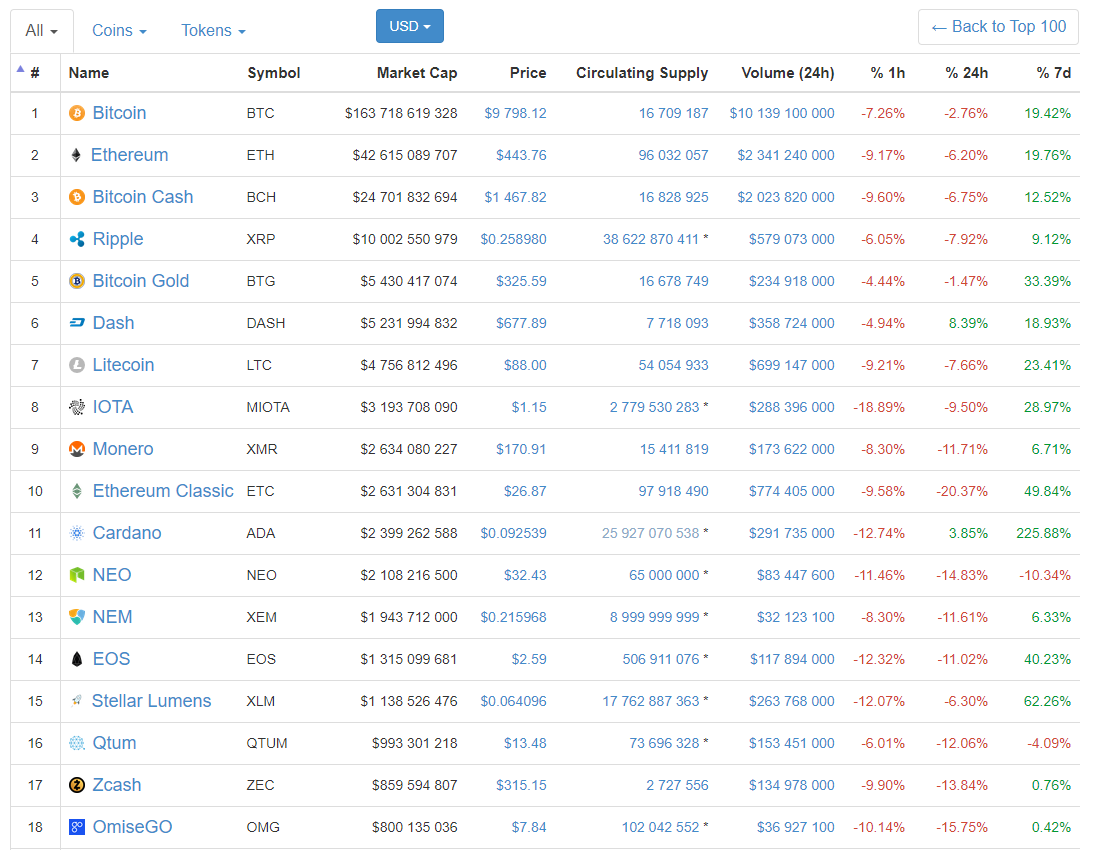This screenshot has width=1105, height=850.
Task: Click the Litecoin logo icon
Action: [77, 365]
